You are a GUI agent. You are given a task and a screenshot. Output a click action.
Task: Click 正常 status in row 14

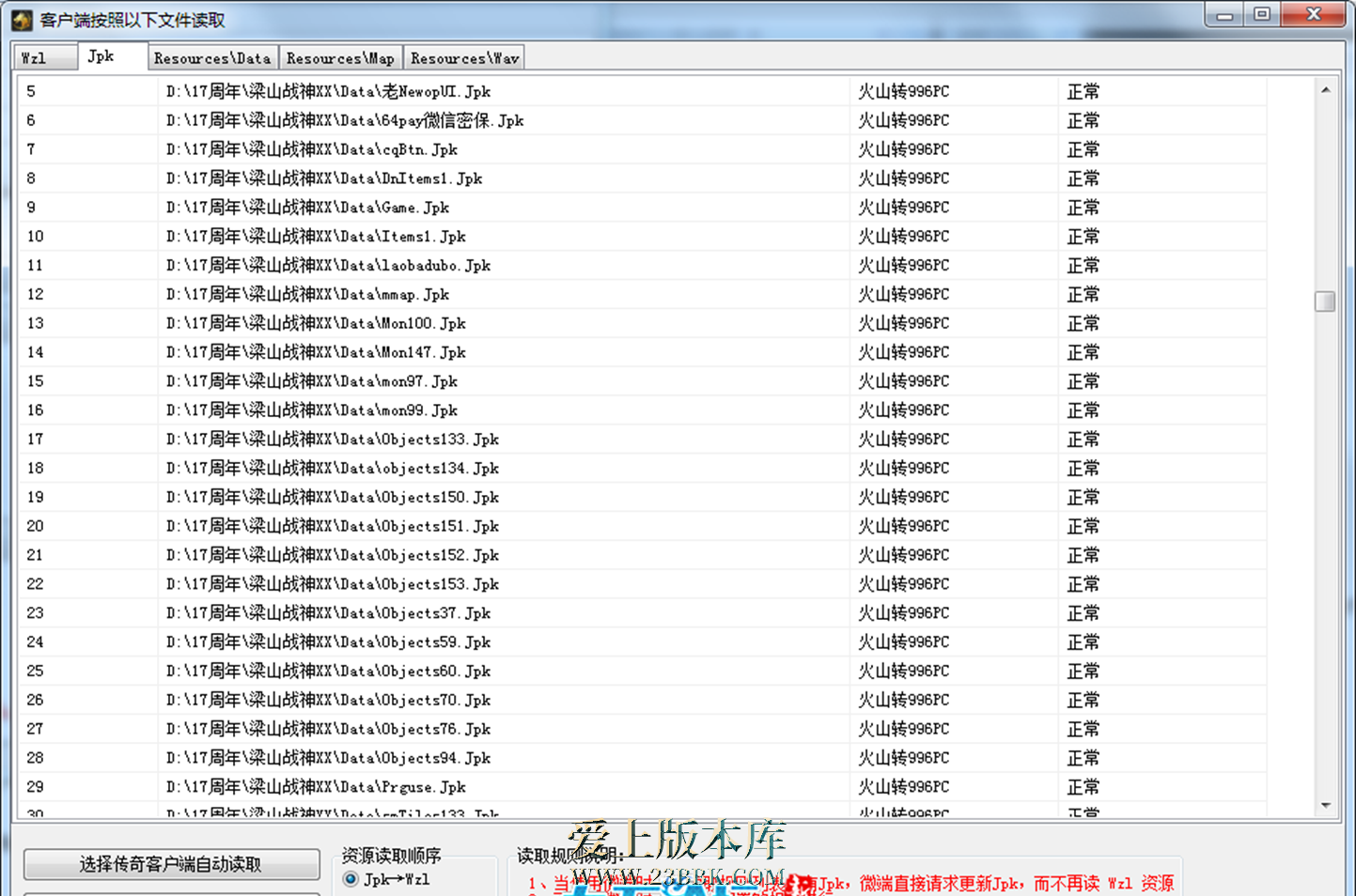(x=1162, y=352)
